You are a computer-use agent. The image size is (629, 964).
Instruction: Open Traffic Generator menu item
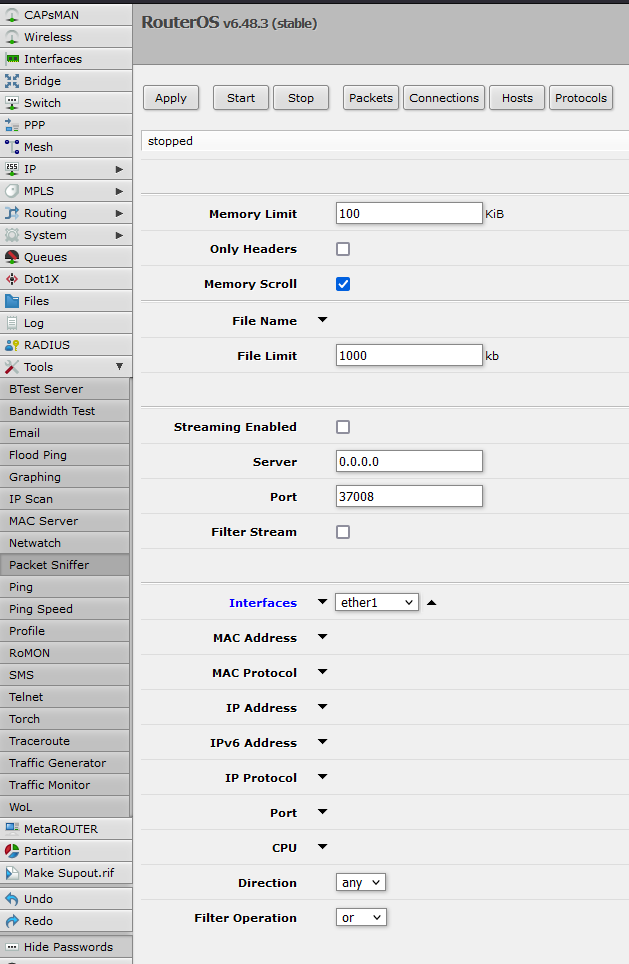point(65,763)
